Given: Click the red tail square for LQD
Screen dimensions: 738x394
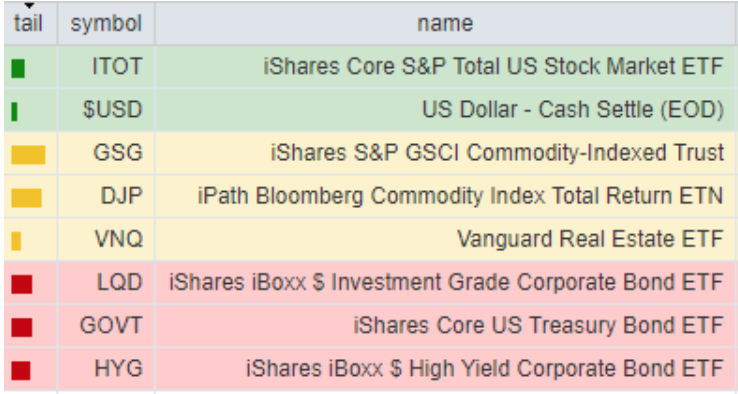Looking at the screenshot, I should pos(22,284).
